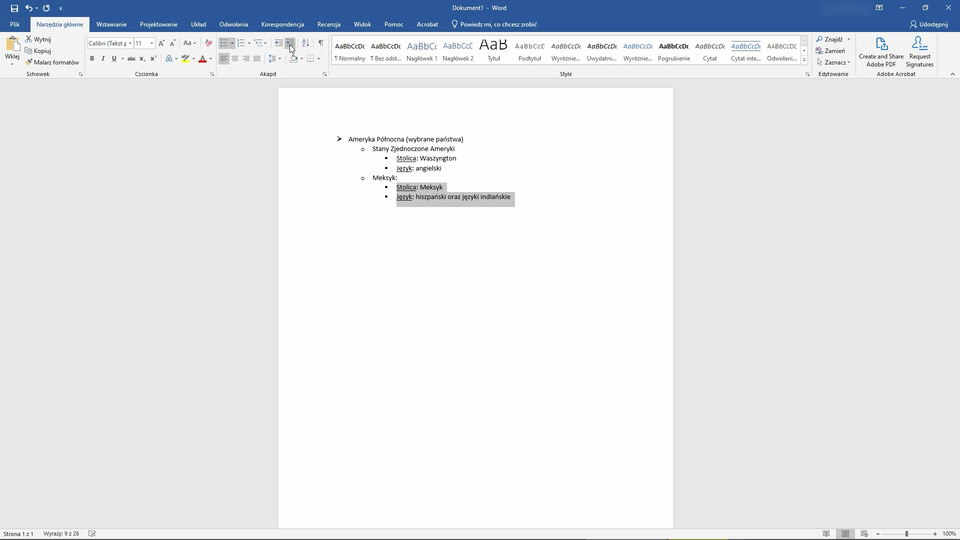Viewport: 960px width, 540px height.
Task: Click the Udostępnij share button
Action: tap(928, 24)
